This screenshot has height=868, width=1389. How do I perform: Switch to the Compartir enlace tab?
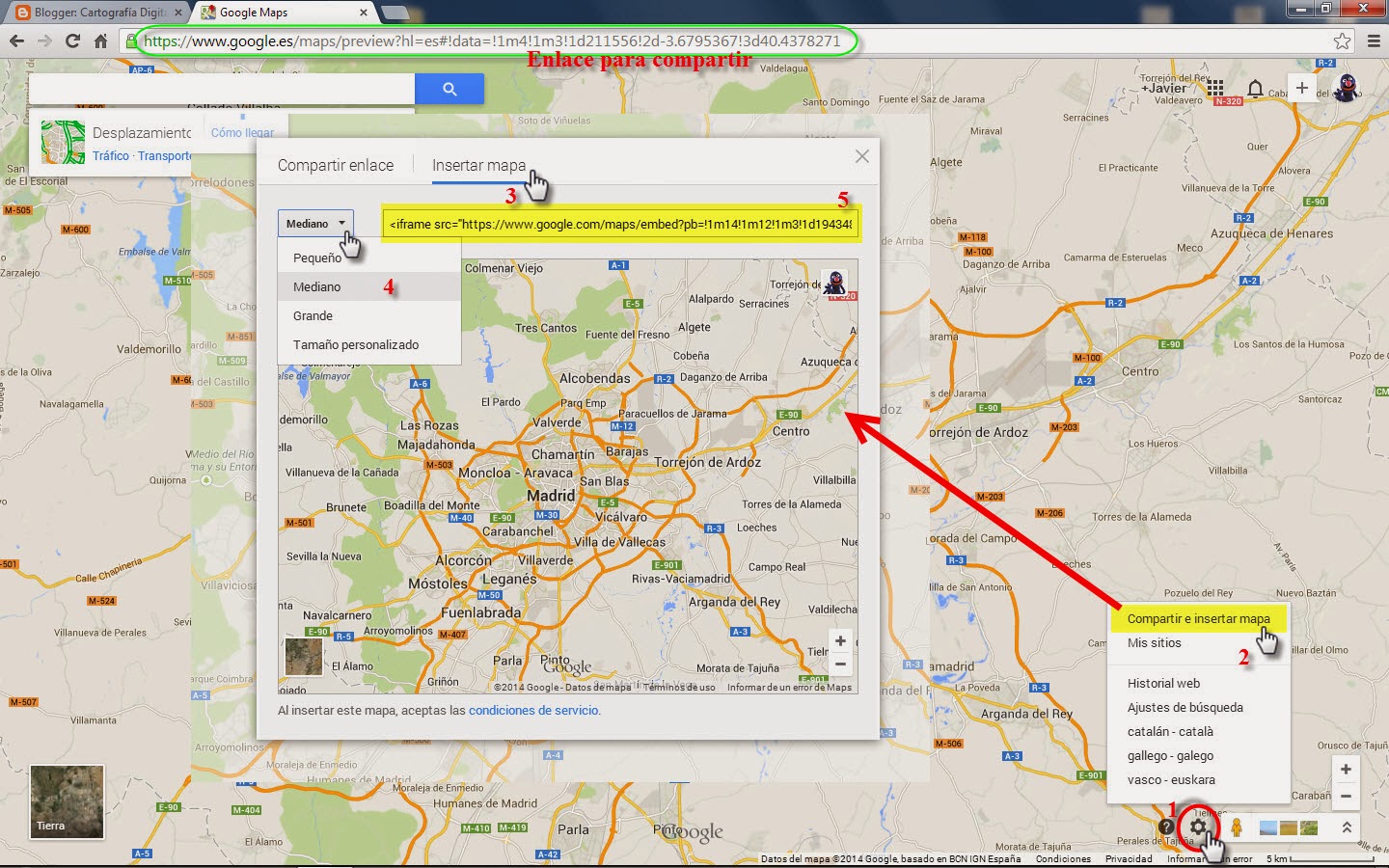335,165
